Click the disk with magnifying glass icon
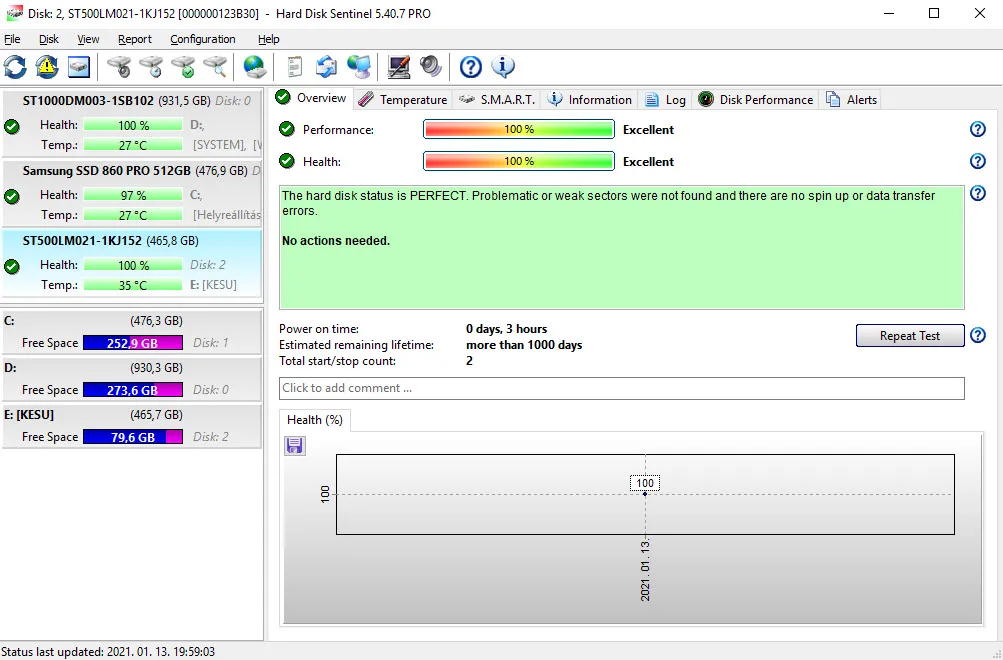 coord(216,67)
